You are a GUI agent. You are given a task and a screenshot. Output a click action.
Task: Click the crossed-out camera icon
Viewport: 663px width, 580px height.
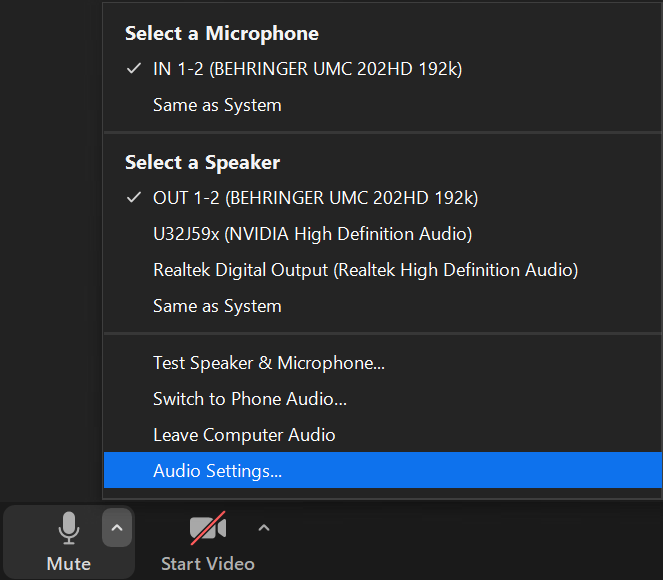point(208,528)
